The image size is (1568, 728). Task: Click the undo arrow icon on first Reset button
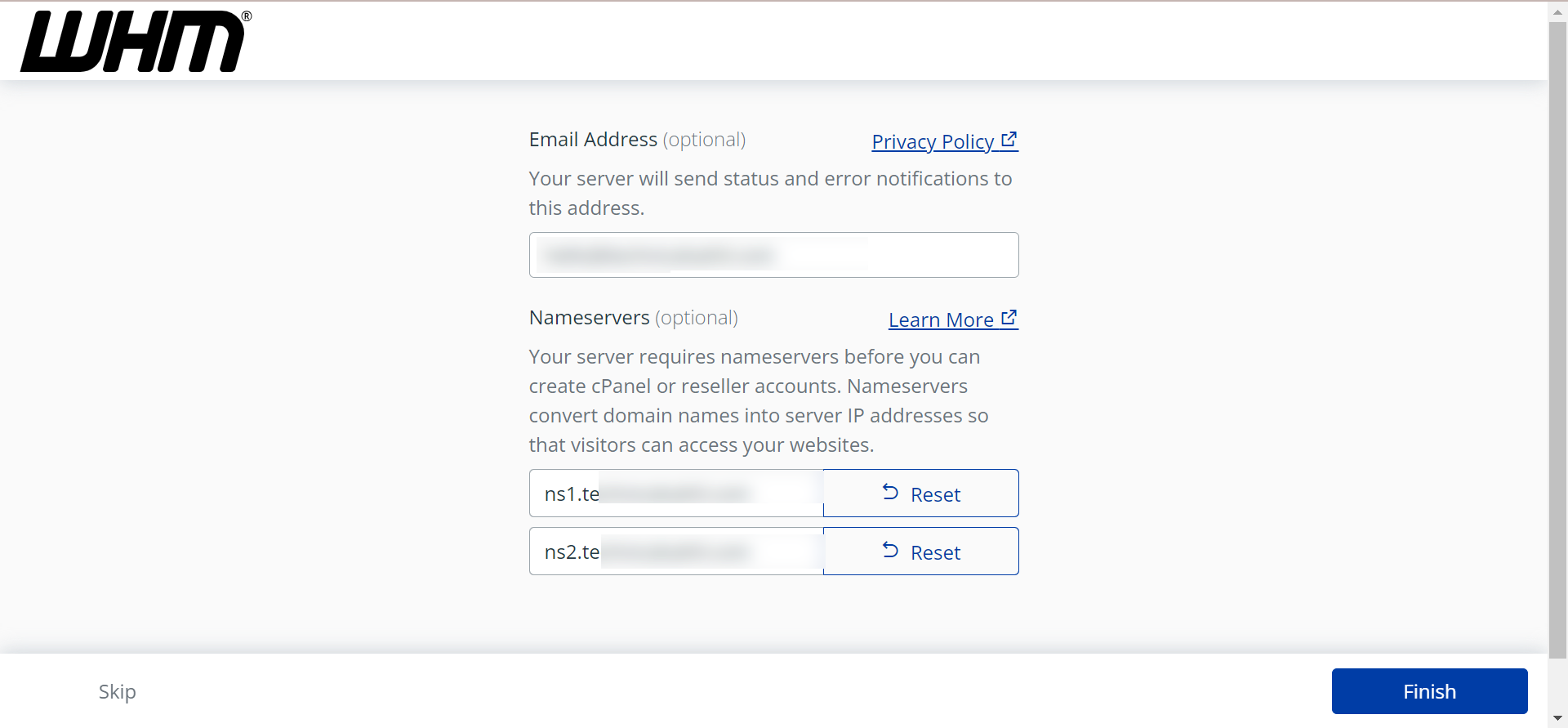coord(891,492)
